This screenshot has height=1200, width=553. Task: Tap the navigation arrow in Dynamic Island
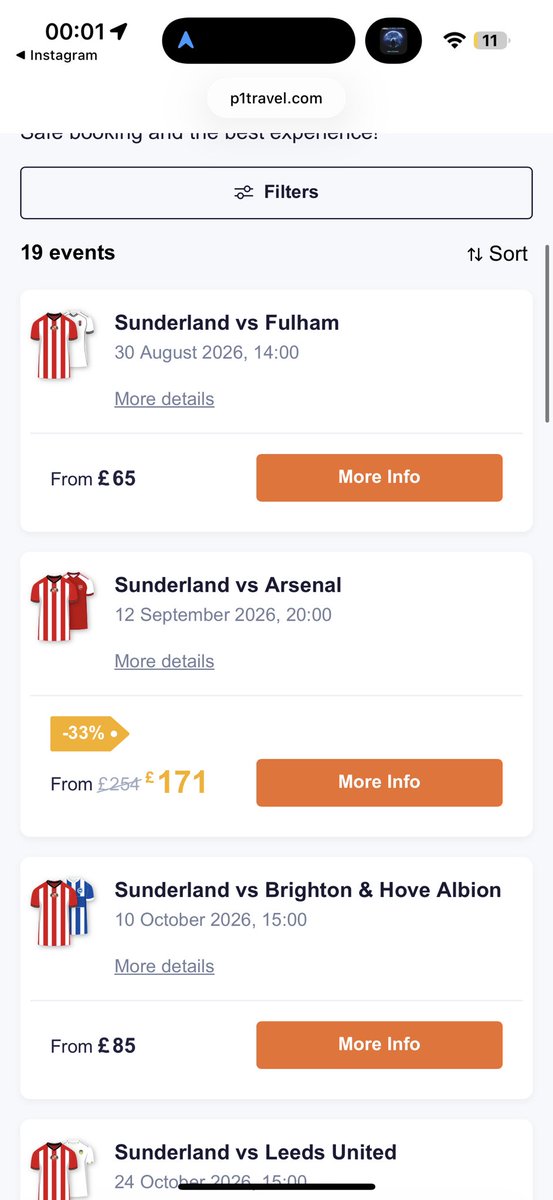click(x=186, y=41)
